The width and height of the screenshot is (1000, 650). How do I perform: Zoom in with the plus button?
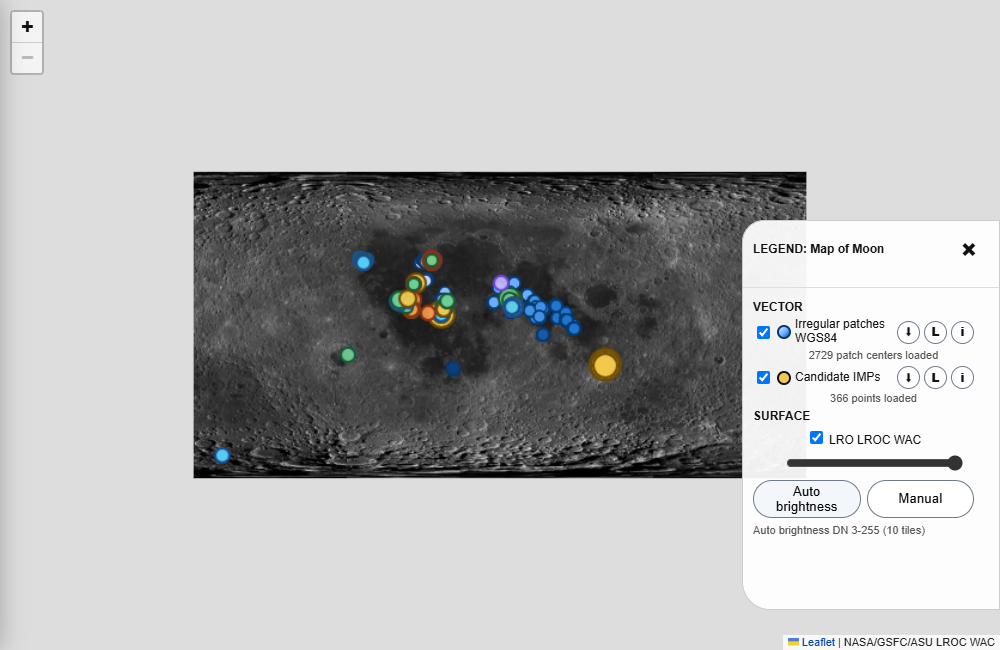(27, 27)
